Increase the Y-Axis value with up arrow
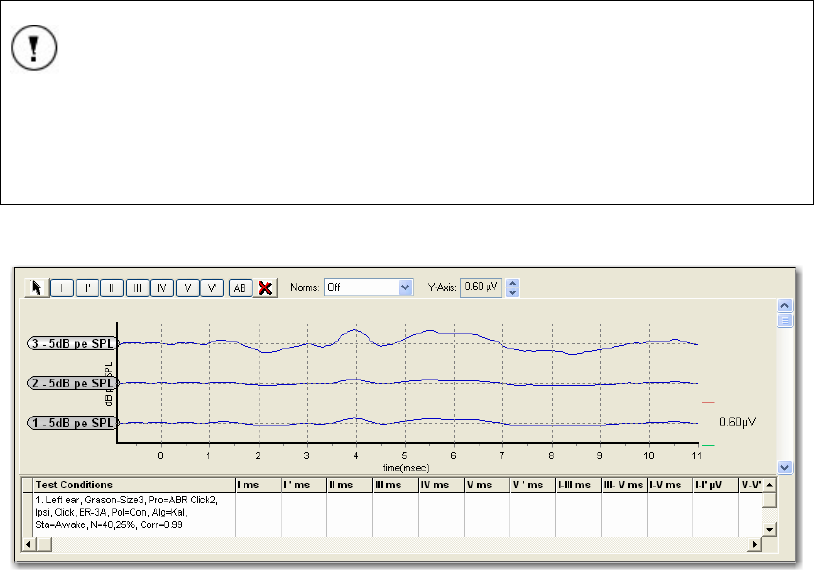Screen dimensions: 814x570 pyautogui.click(x=512, y=283)
